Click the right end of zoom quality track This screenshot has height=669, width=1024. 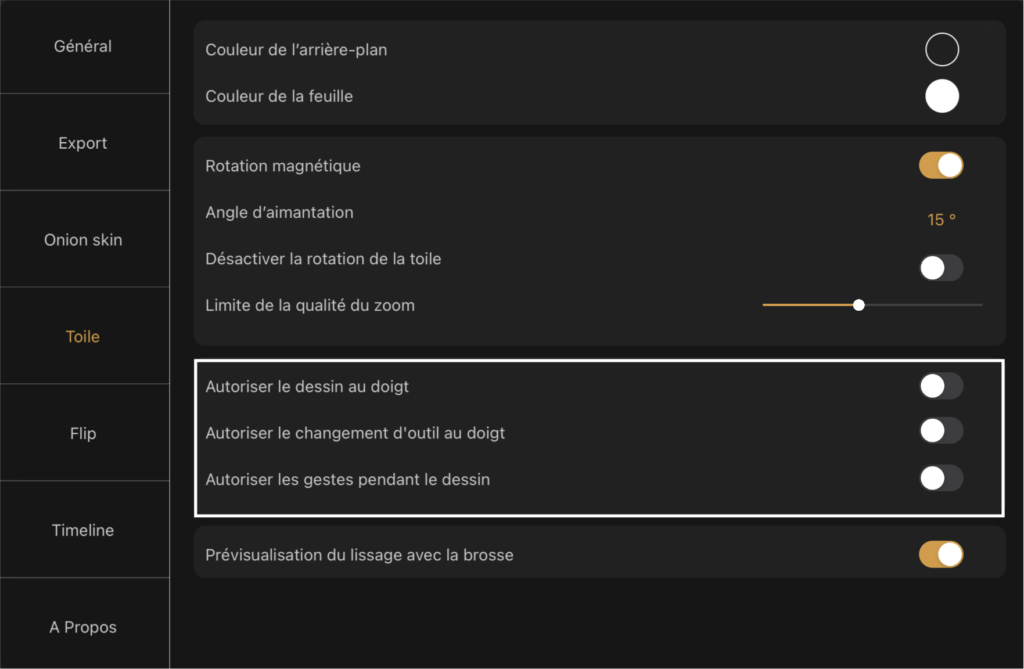(x=980, y=305)
